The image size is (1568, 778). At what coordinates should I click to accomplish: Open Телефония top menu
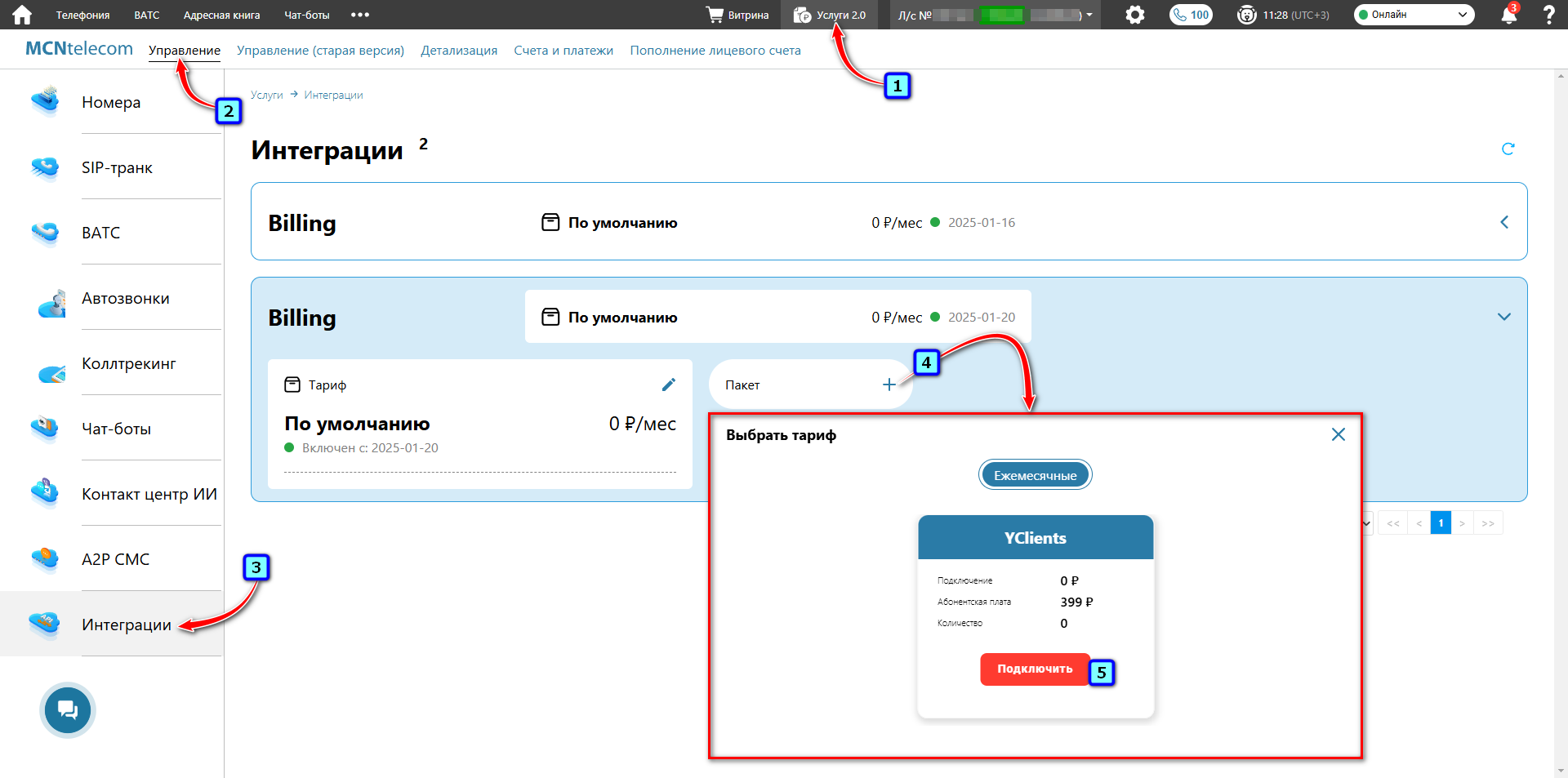tap(82, 15)
